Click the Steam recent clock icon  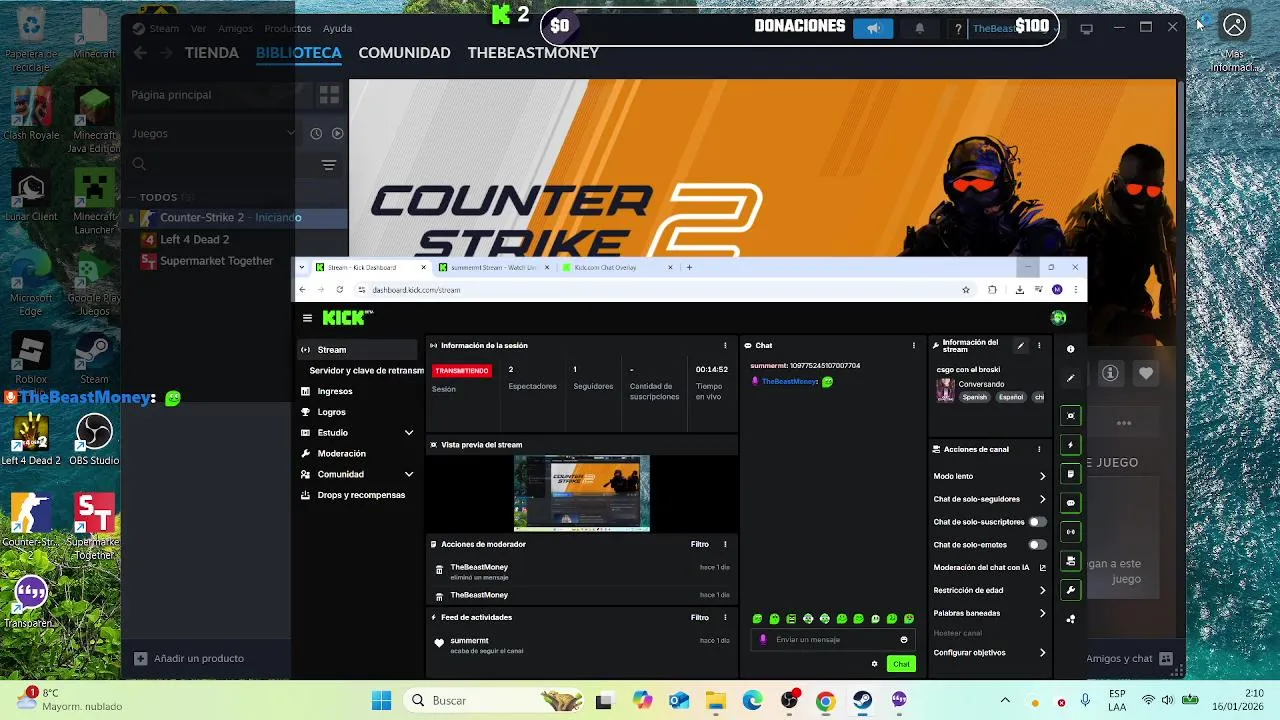(316, 133)
